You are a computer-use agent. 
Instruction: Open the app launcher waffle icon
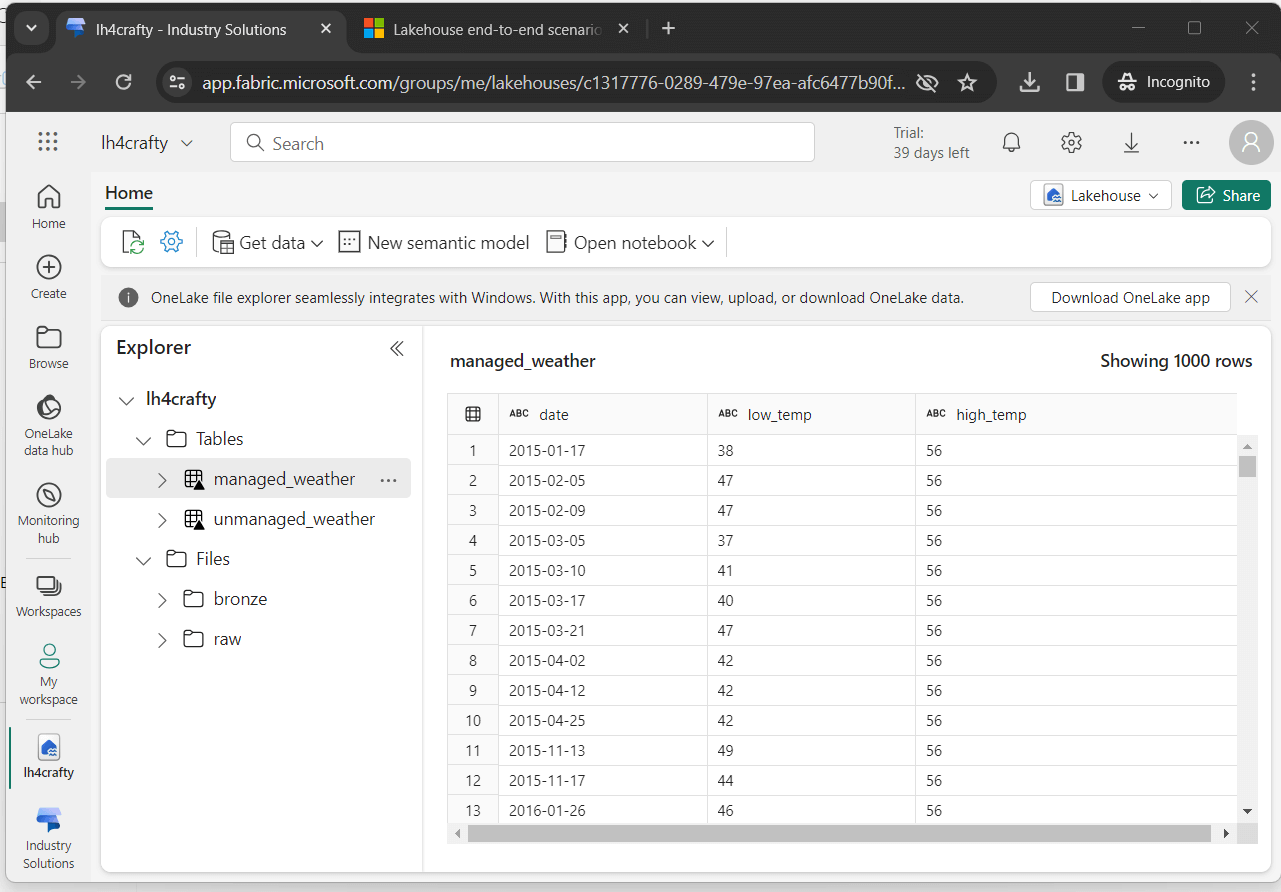48,142
